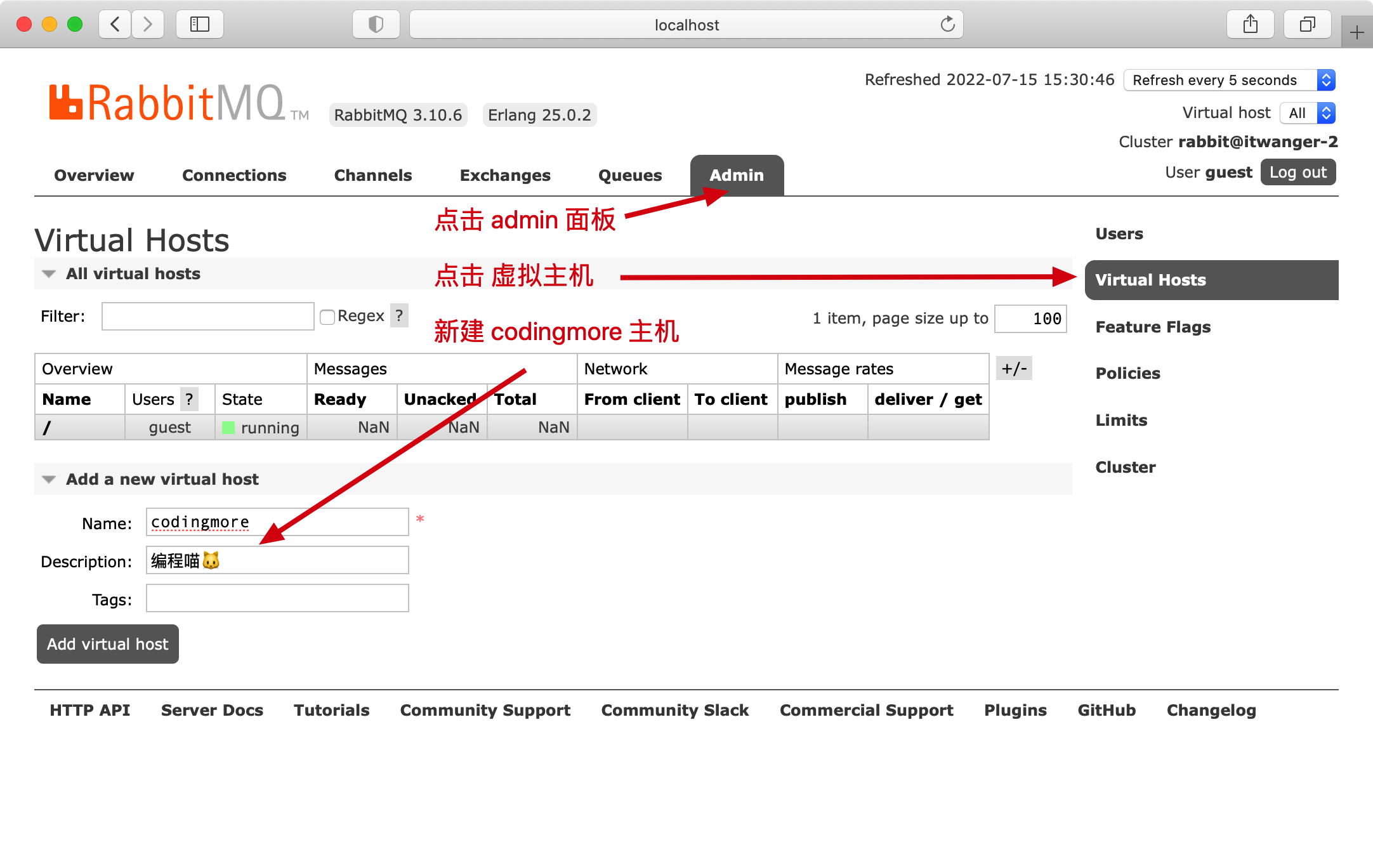Screen dimensions: 1373x868
Task: Open the "Refresh every 5 seconds" dropdown
Action: 1228,80
